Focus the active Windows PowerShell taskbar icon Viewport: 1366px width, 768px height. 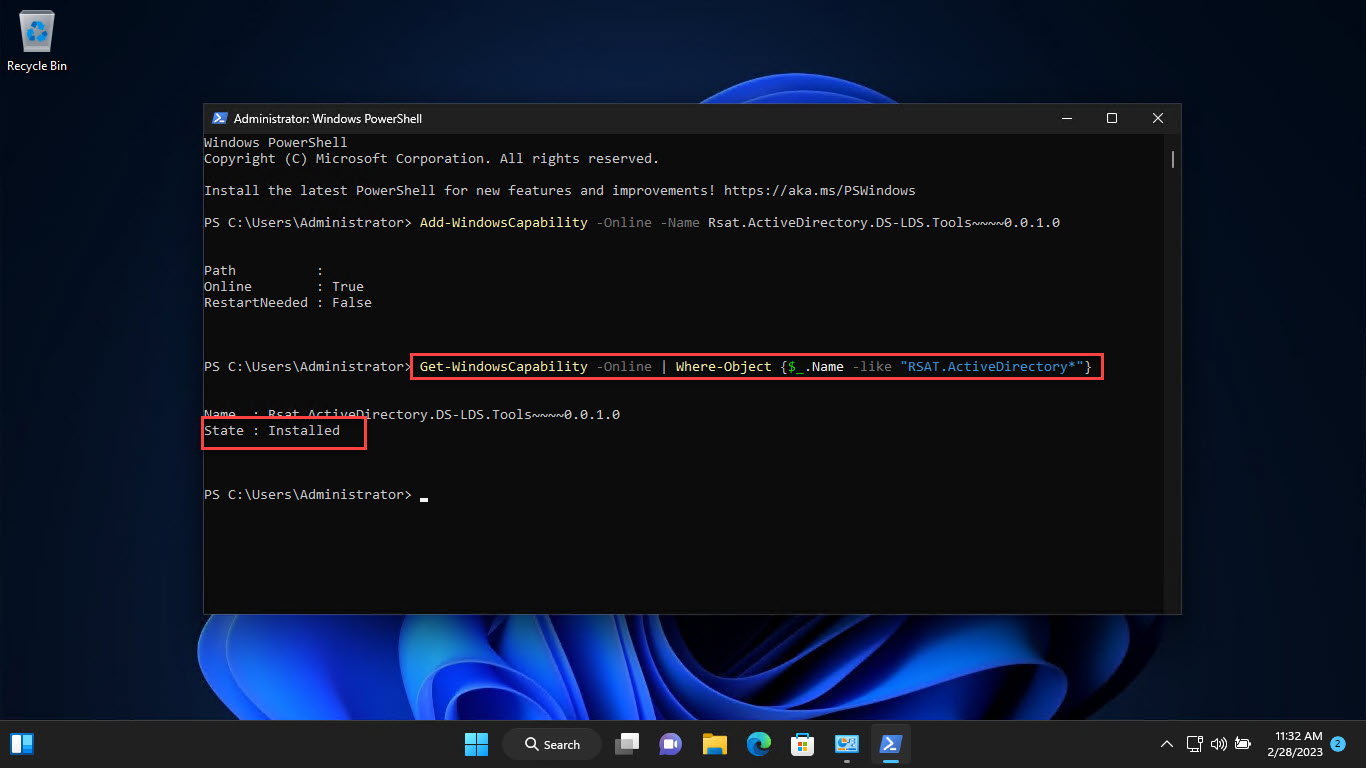890,744
